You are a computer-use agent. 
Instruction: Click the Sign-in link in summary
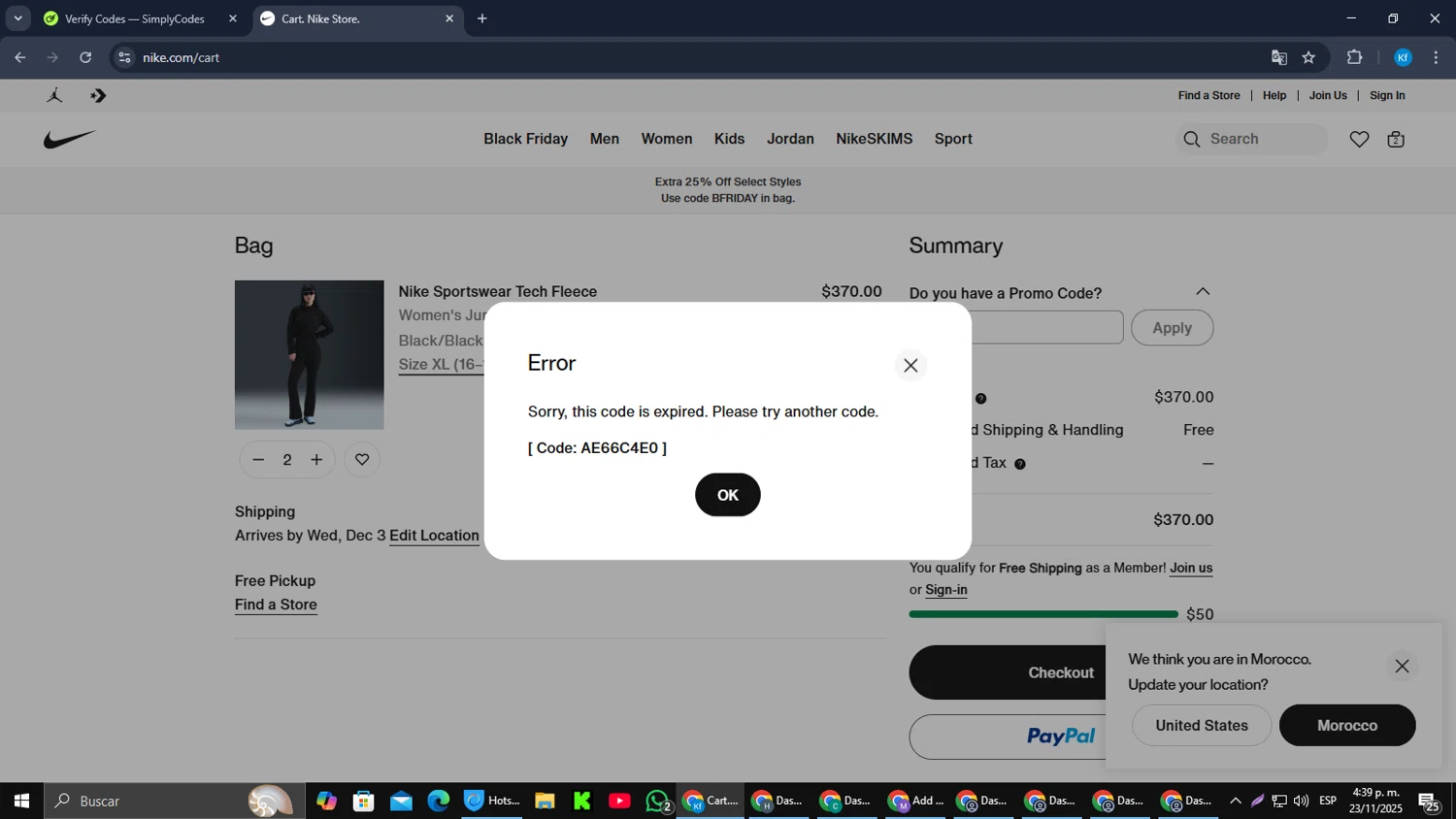[946, 589]
